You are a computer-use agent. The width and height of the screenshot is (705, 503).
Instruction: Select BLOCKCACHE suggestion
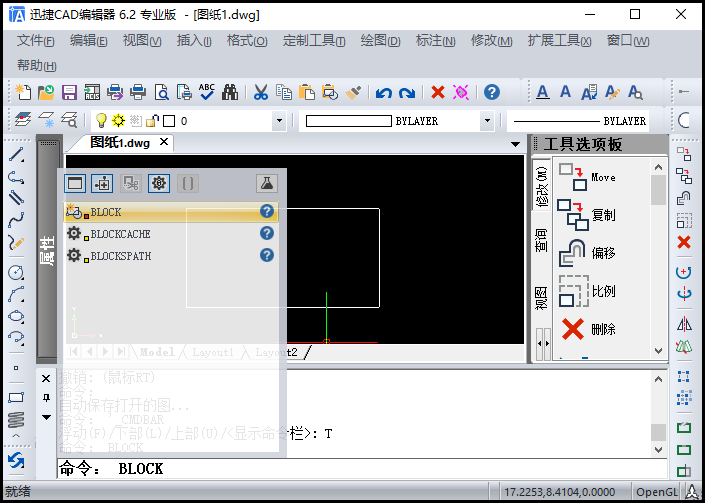pos(171,234)
